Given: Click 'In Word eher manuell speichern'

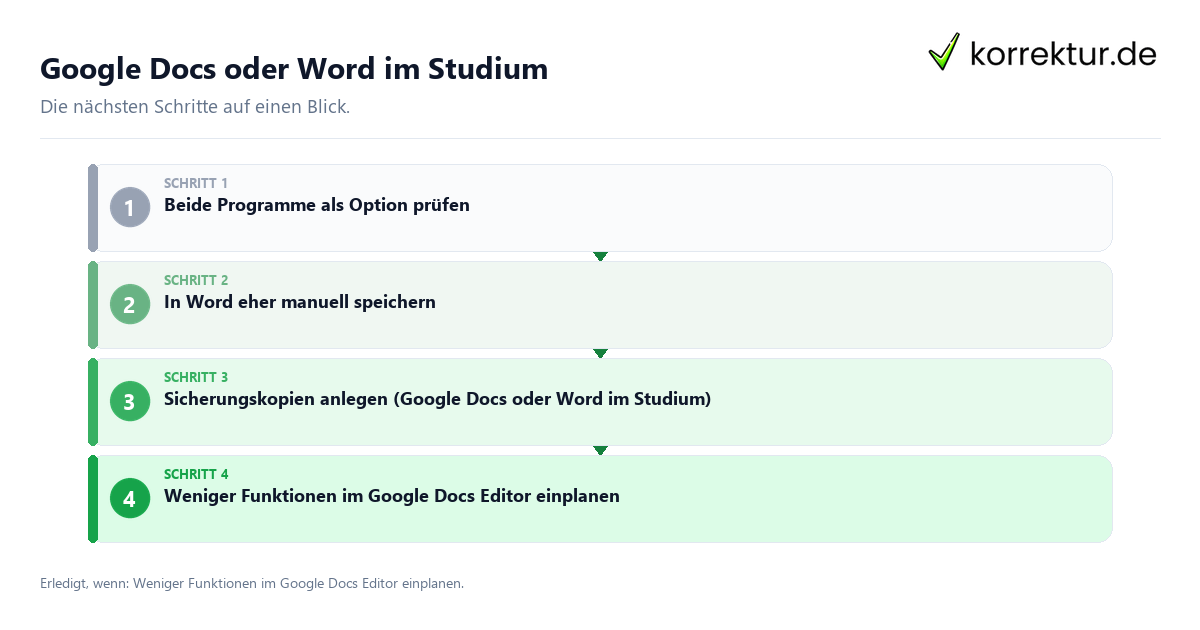Looking at the screenshot, I should tap(300, 302).
